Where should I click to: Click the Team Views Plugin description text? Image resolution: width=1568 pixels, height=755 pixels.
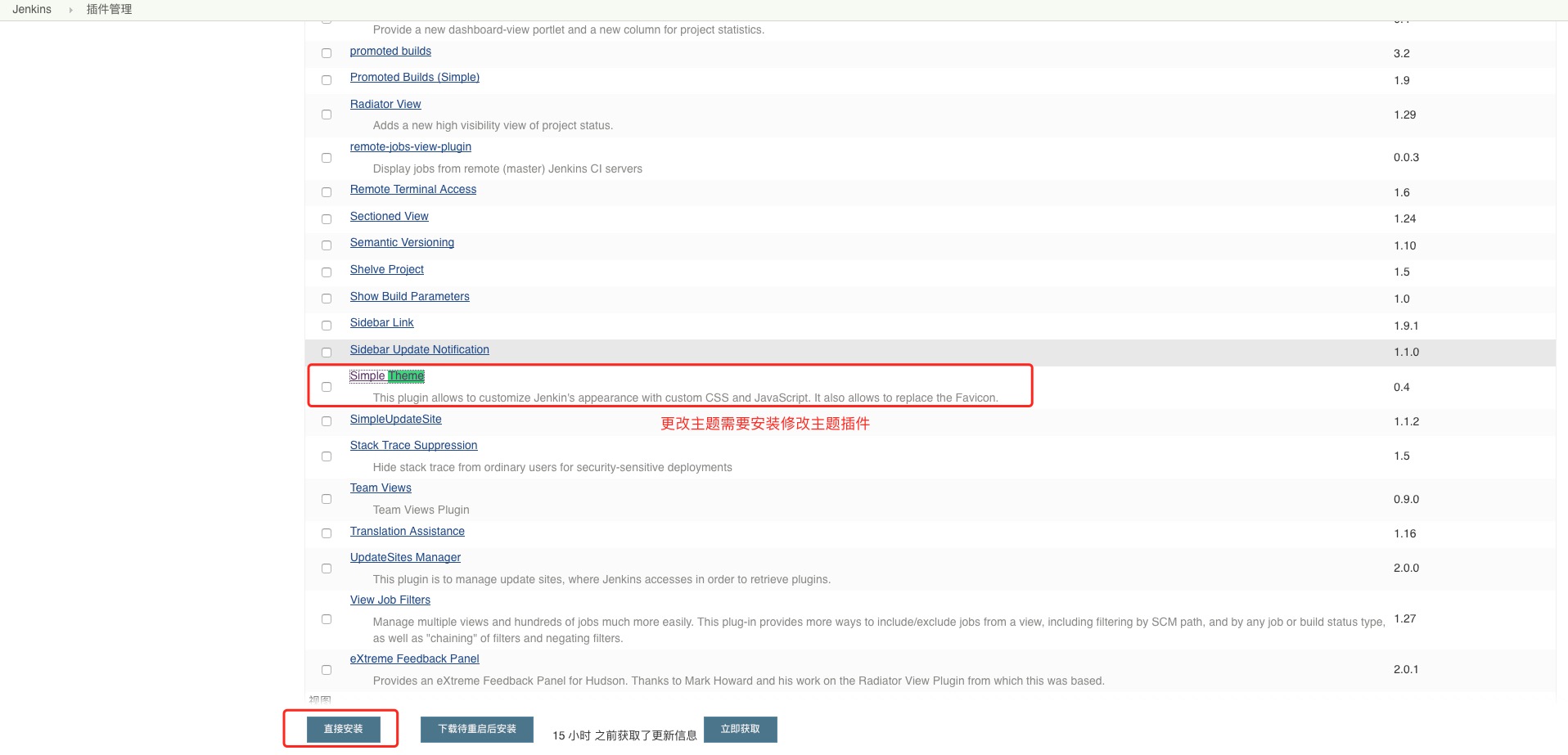tap(421, 510)
